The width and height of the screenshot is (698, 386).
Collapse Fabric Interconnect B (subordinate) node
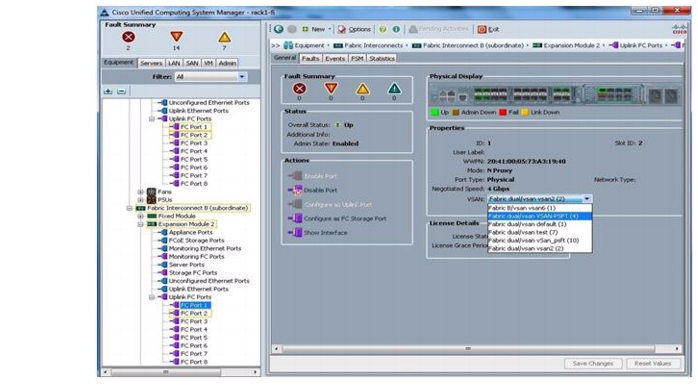[x=130, y=208]
